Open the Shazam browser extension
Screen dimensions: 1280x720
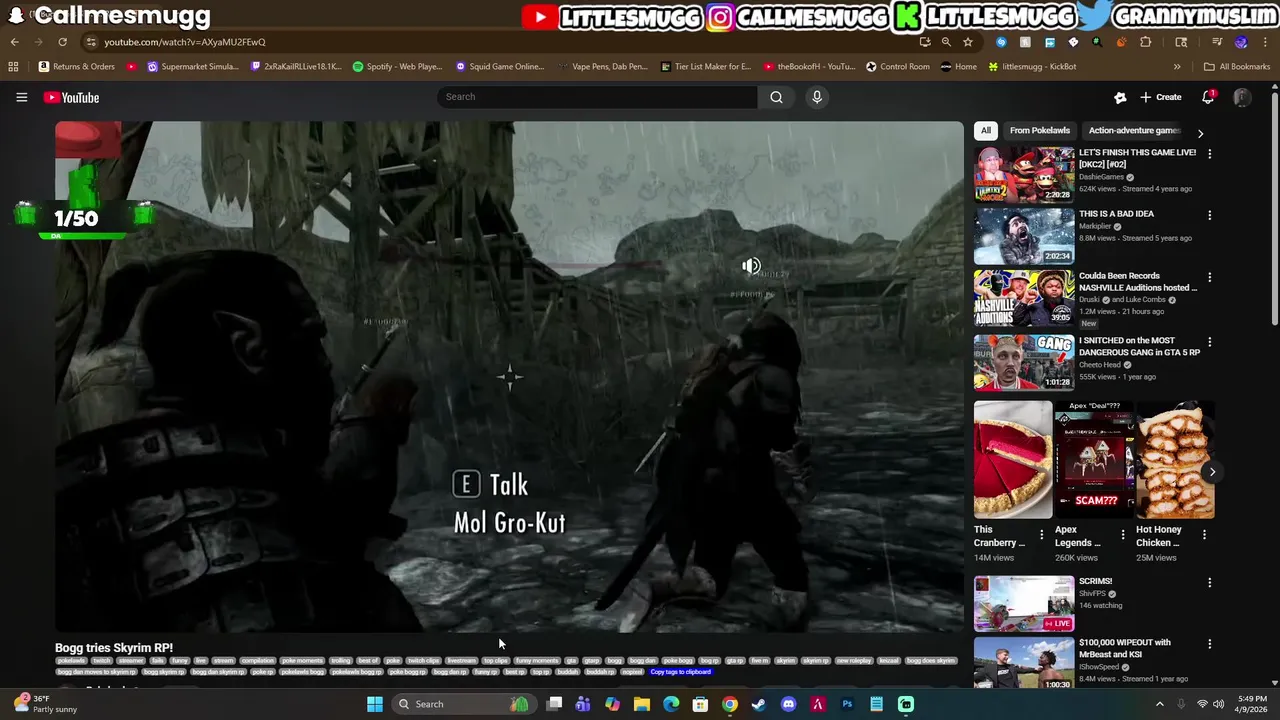point(1001,42)
